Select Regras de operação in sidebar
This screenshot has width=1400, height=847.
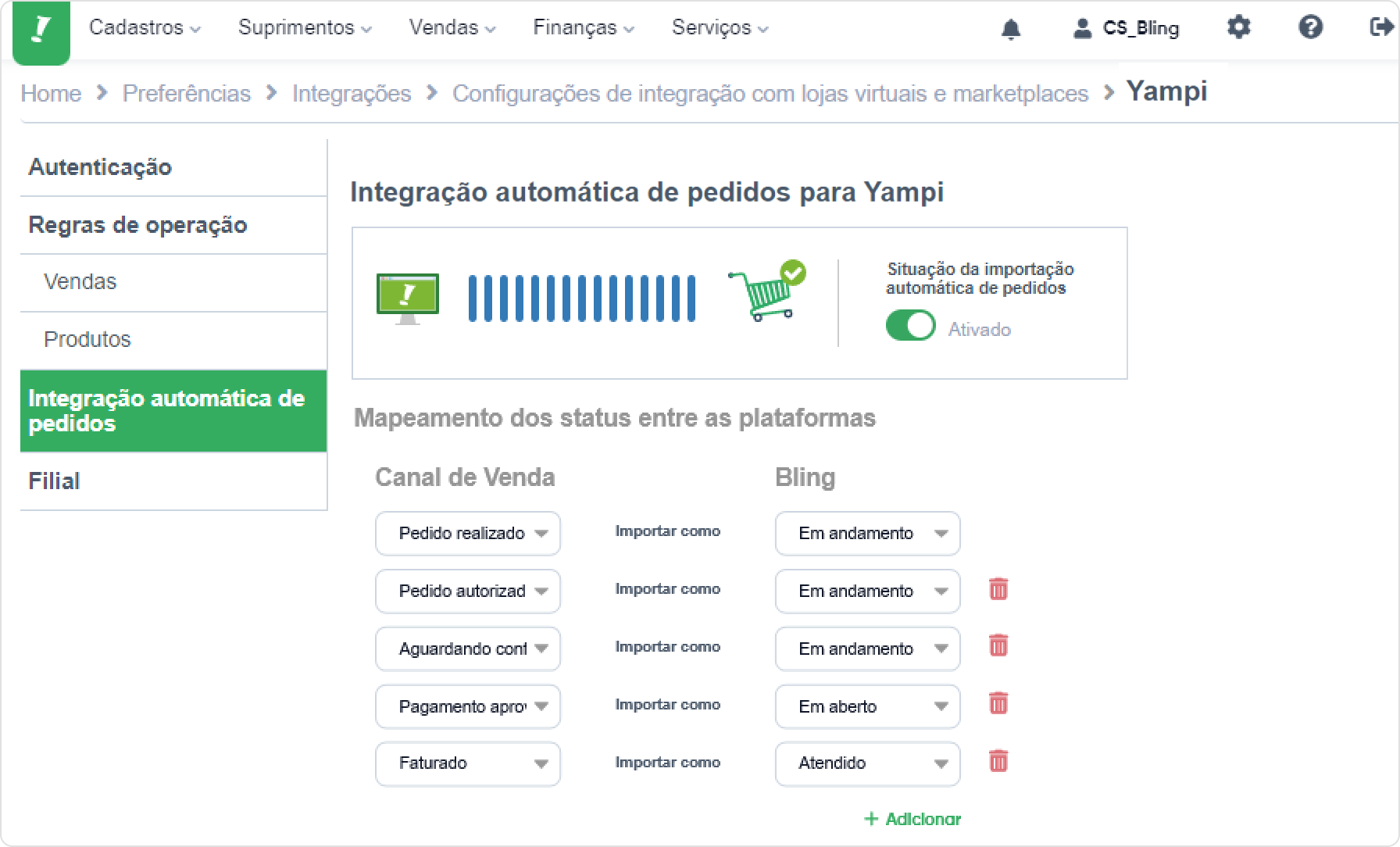(173, 225)
